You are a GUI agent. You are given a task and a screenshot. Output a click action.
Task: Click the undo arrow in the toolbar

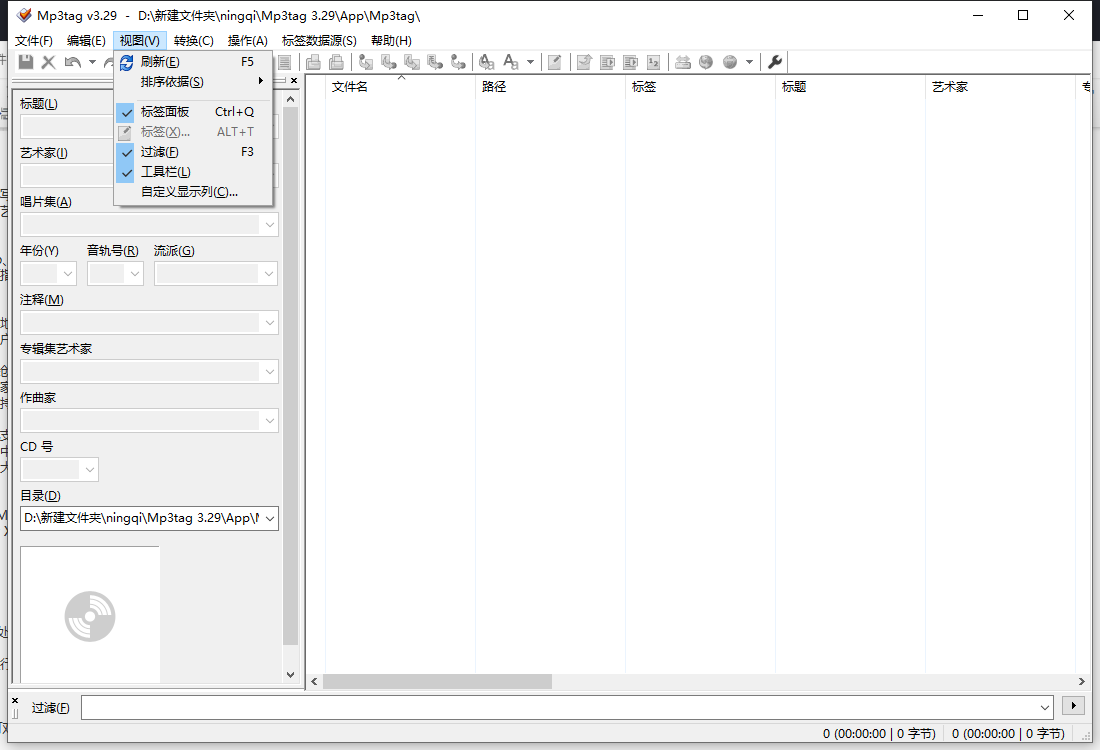[x=72, y=62]
